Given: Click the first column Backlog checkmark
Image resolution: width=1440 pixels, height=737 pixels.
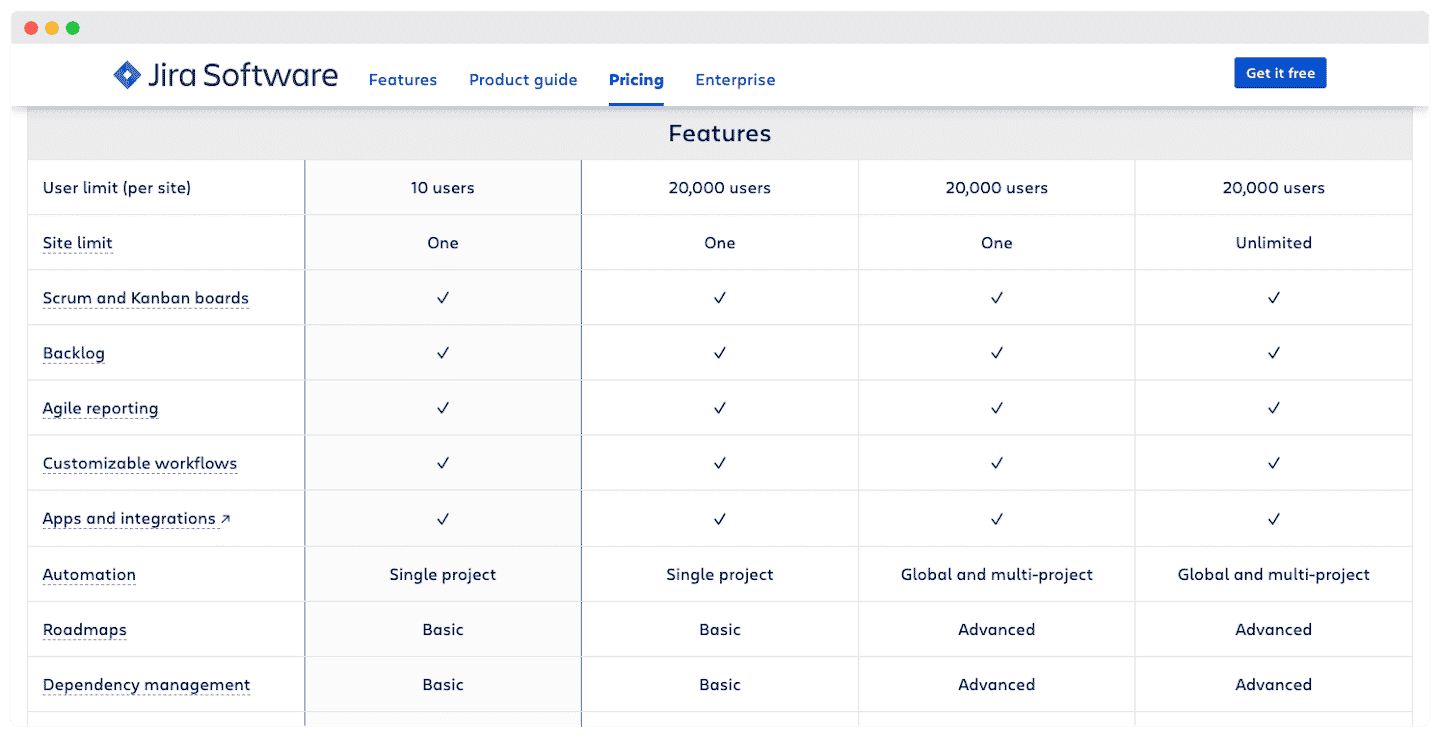Looking at the screenshot, I should 443,353.
